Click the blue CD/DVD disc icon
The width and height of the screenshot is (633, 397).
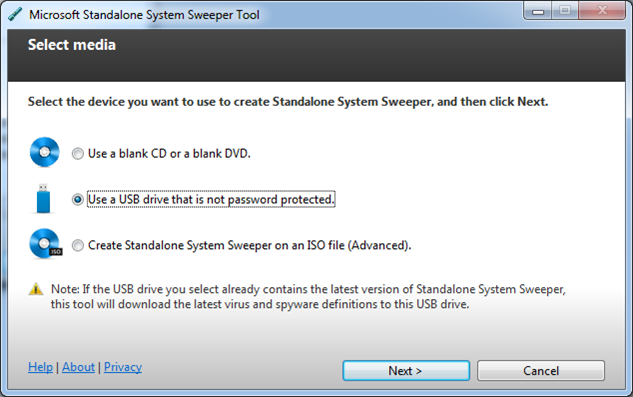coord(44,152)
